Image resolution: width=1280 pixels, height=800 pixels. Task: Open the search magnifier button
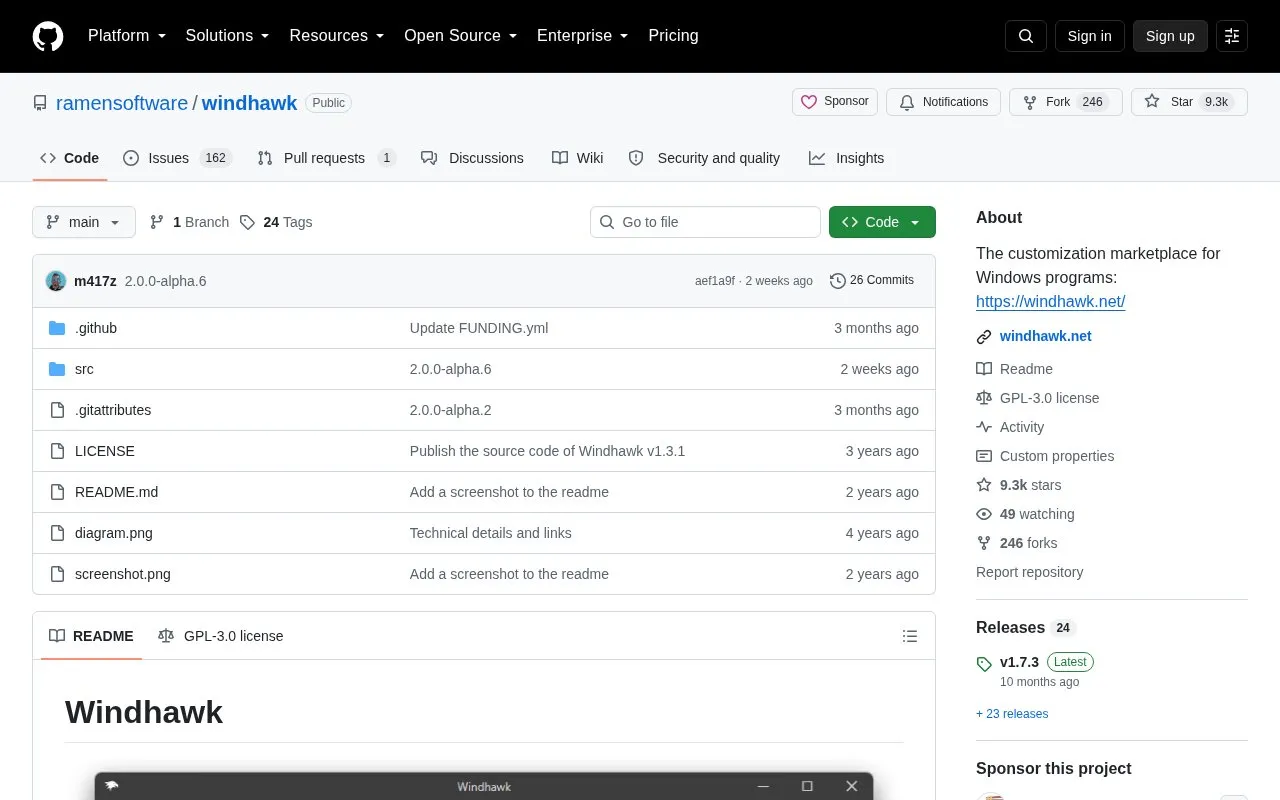1026,36
